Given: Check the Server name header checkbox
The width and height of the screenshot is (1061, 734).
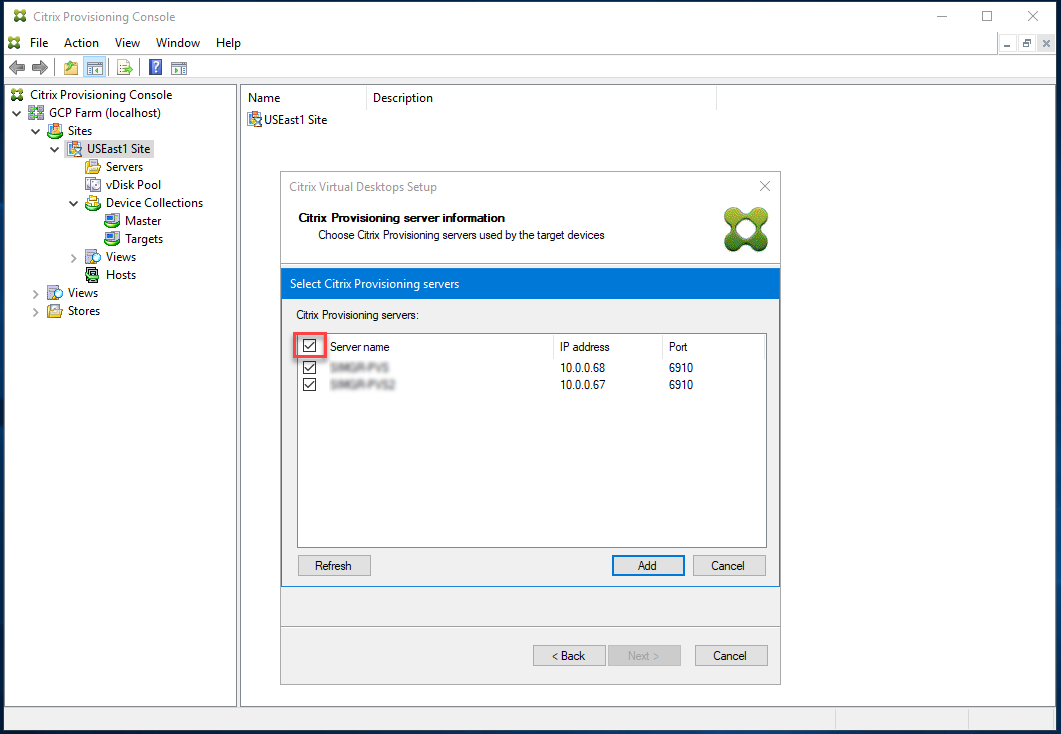Looking at the screenshot, I should (310, 345).
